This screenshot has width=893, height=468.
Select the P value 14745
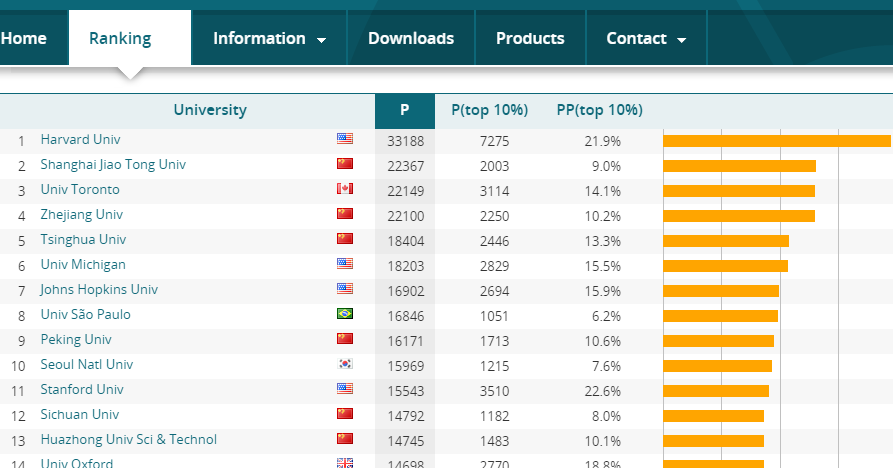point(405,441)
